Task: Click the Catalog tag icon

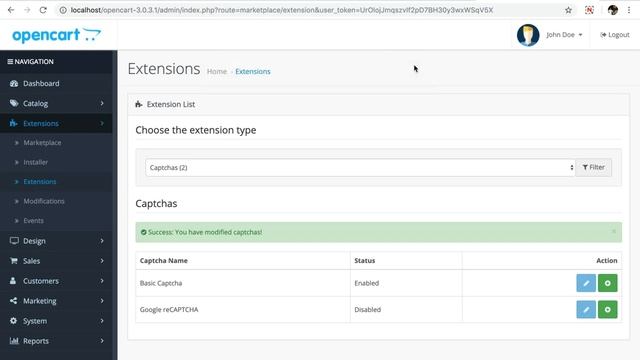Action: (x=14, y=103)
